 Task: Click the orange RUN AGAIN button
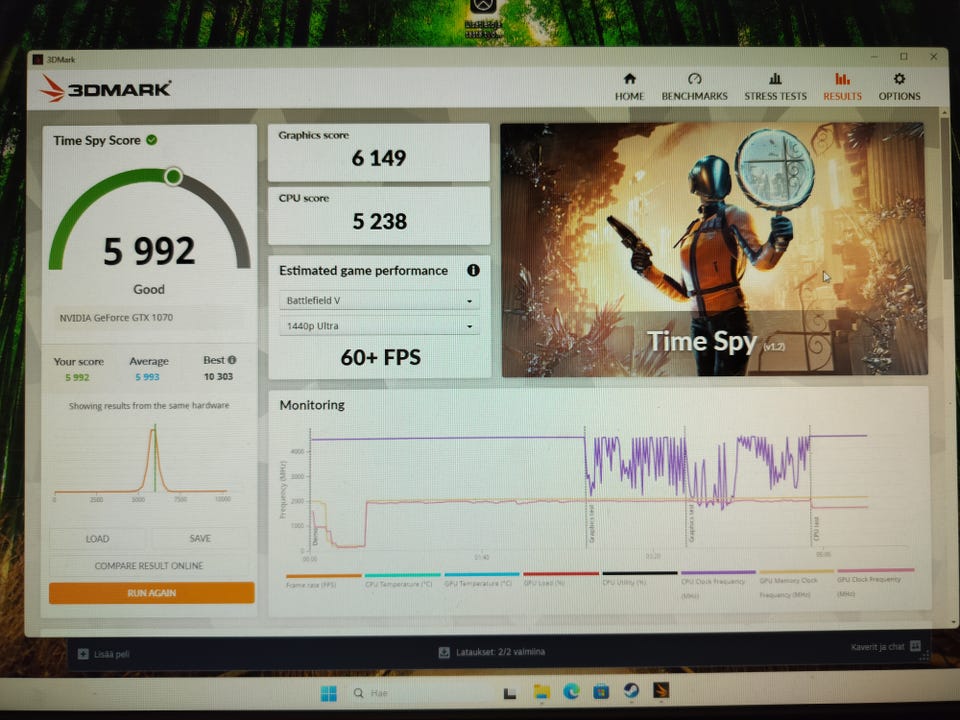tap(151, 593)
